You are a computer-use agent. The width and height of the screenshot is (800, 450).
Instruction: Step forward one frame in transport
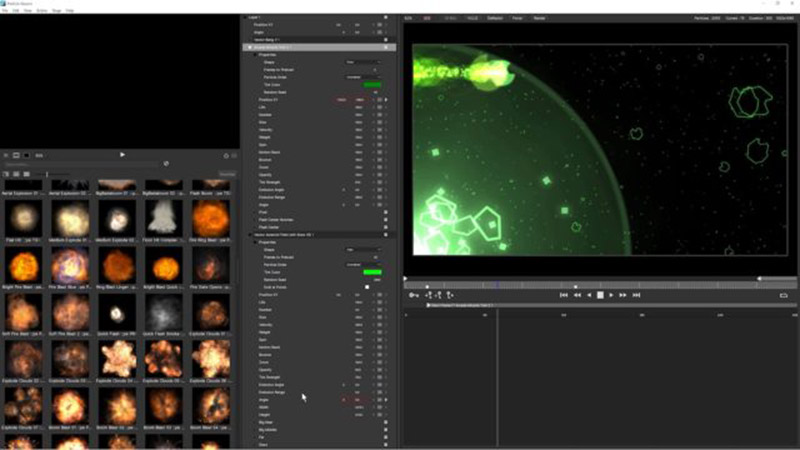[x=611, y=295]
